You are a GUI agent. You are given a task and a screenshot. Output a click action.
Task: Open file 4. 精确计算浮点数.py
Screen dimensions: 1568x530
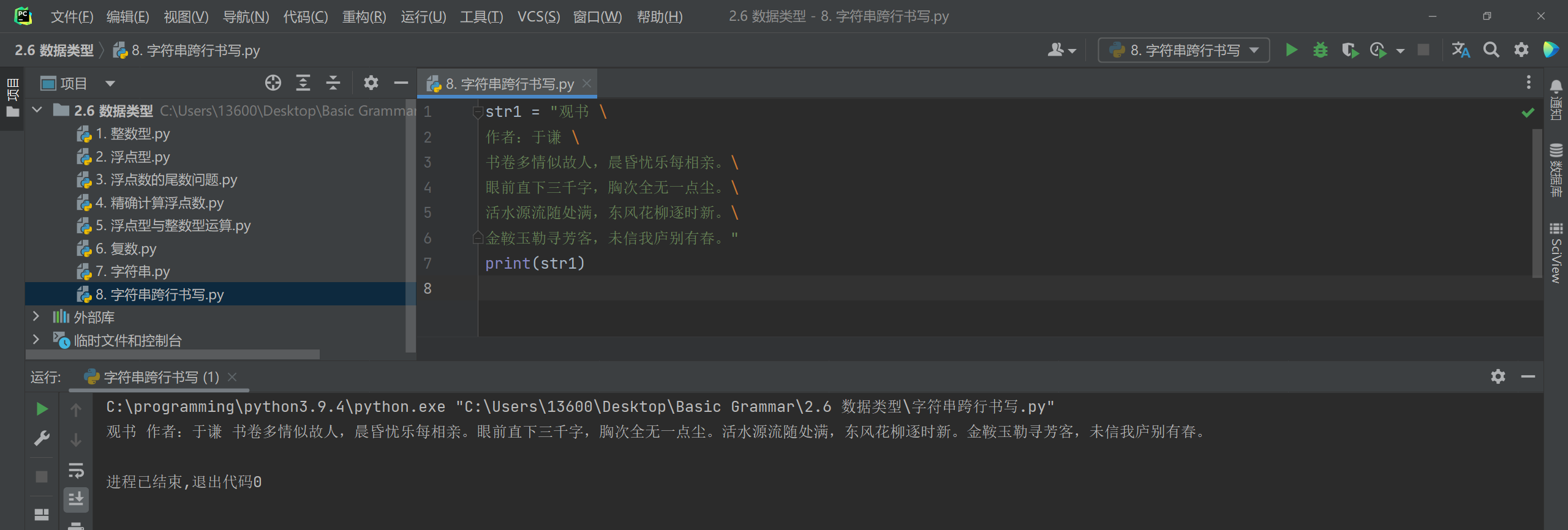[x=150, y=203]
